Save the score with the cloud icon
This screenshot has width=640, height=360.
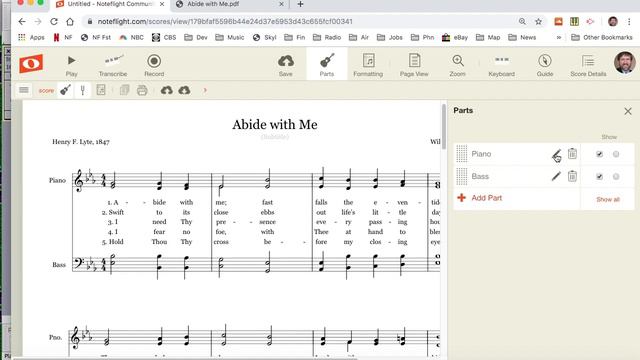click(x=286, y=65)
